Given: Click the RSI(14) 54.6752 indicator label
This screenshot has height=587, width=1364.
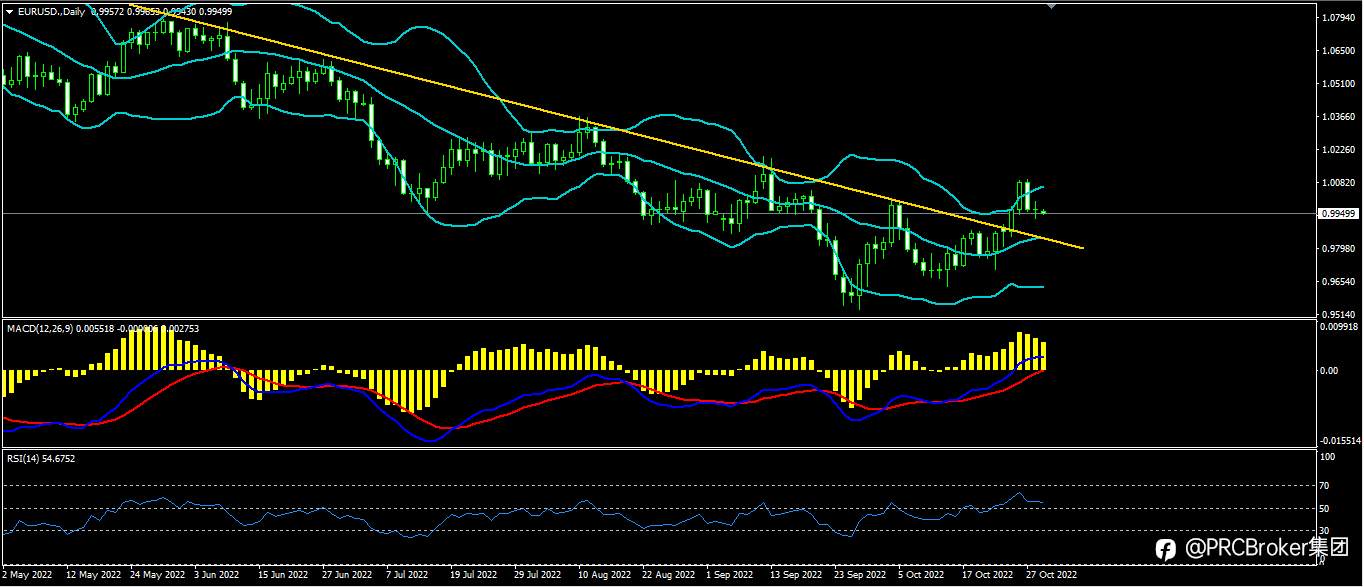Looking at the screenshot, I should [x=41, y=458].
